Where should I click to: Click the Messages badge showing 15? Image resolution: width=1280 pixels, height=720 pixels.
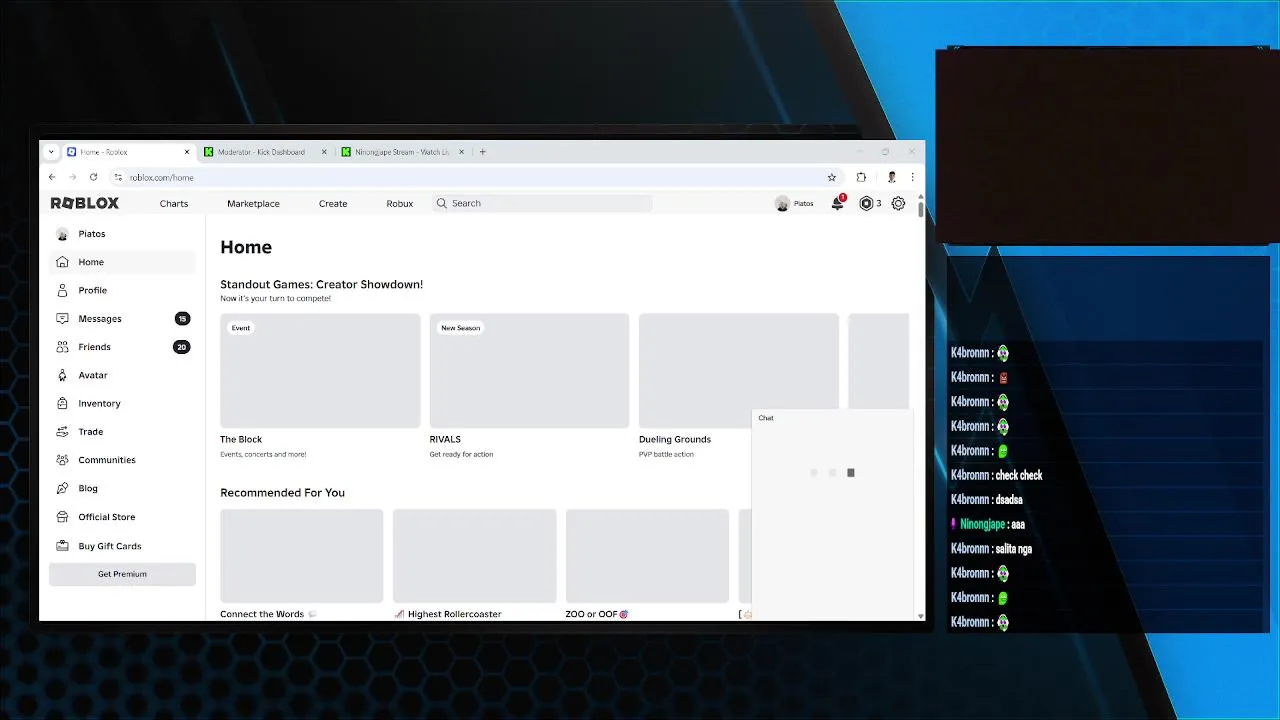(182, 319)
